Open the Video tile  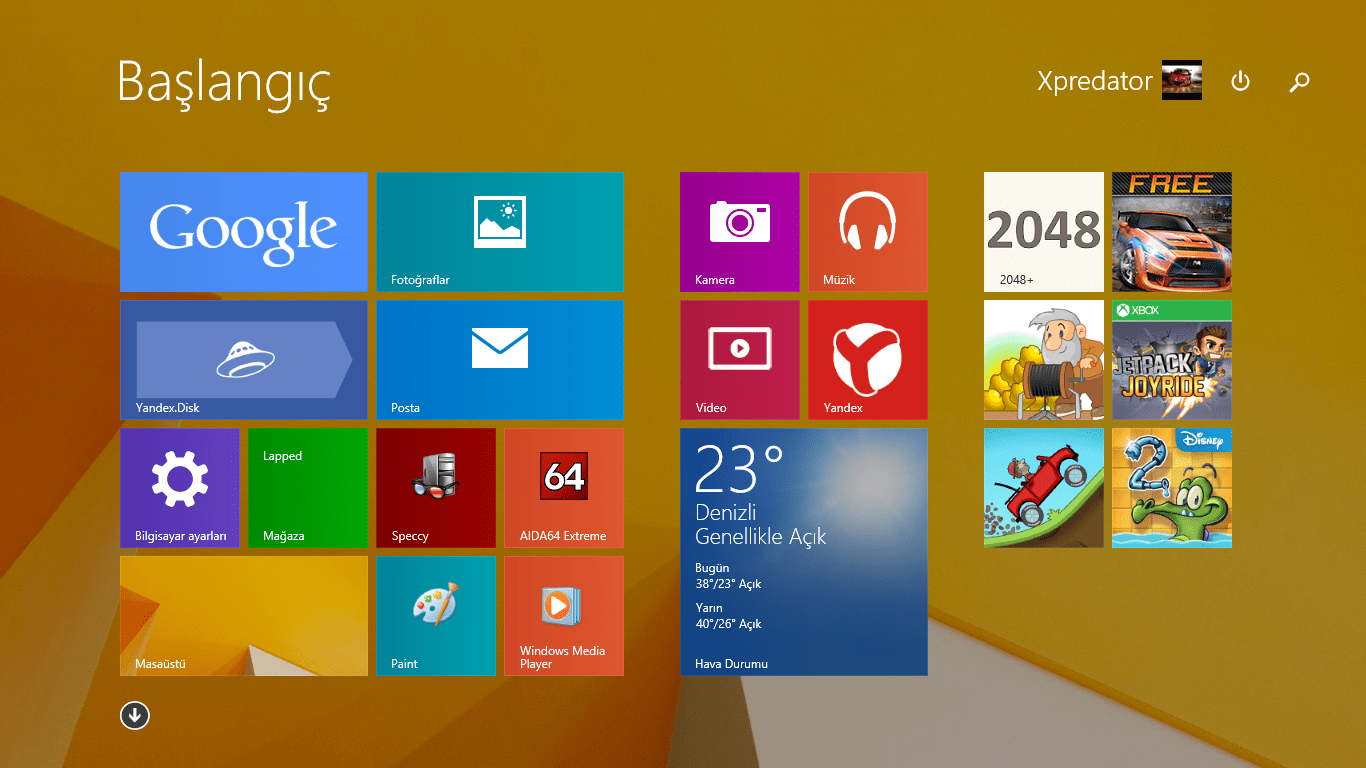pos(740,360)
